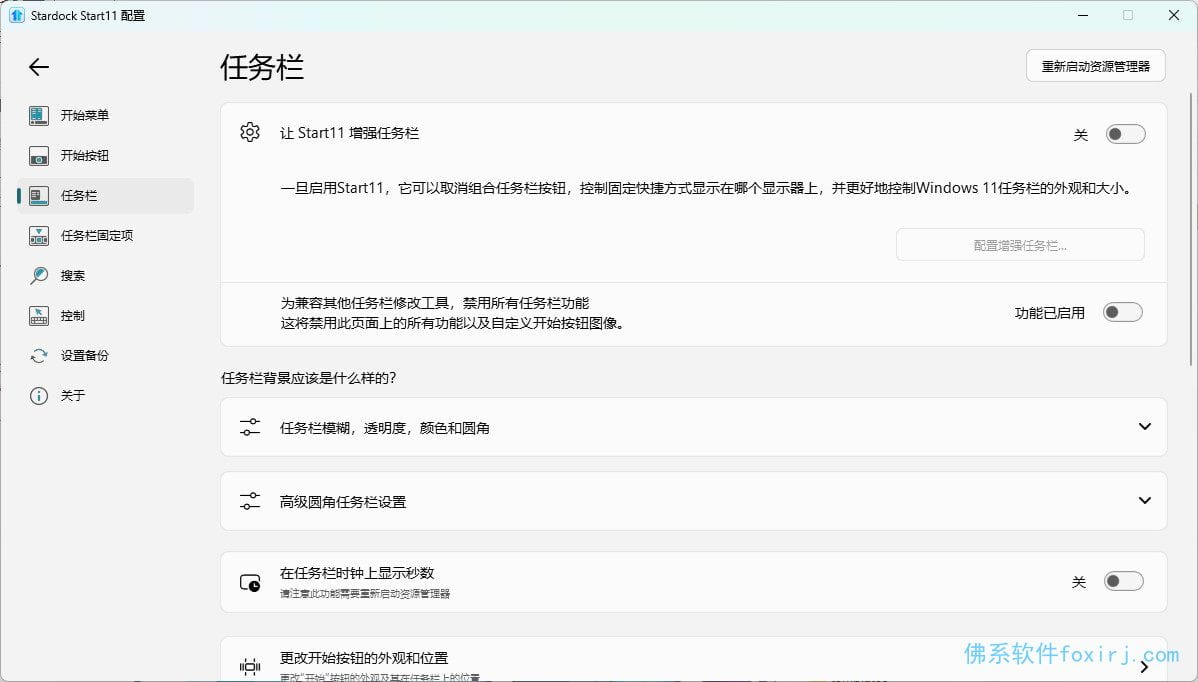Open the 任务栏固定项 section
Screen dimensions: 1198x682
click(x=105, y=236)
